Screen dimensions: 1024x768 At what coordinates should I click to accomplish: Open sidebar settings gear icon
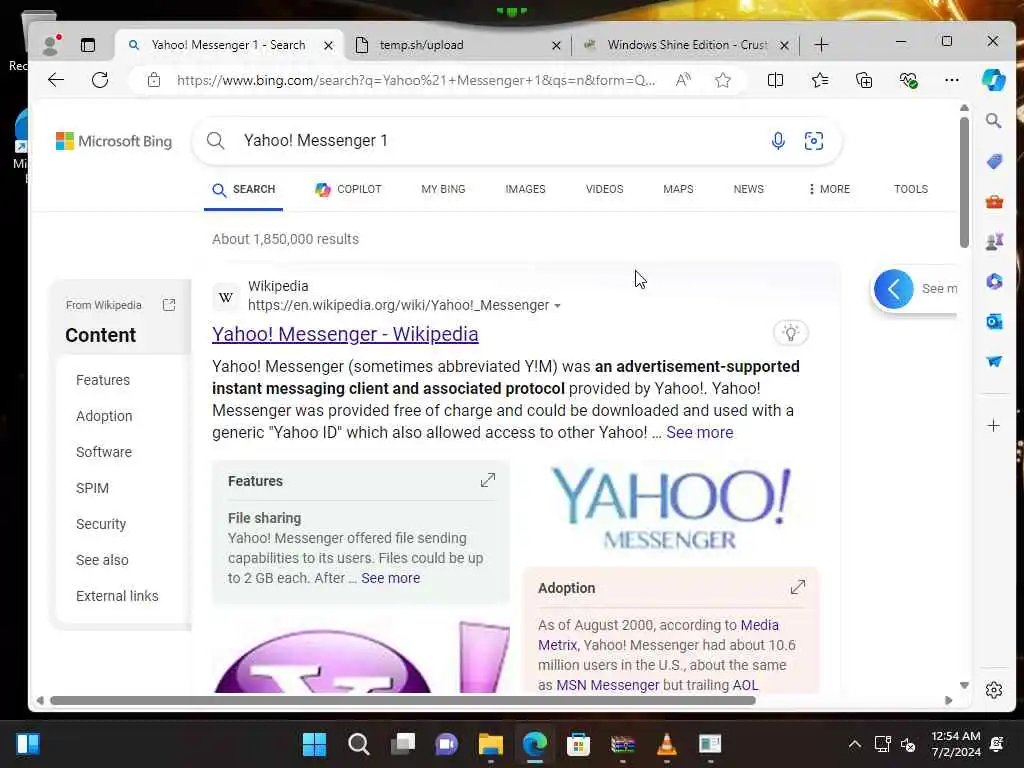click(993, 690)
